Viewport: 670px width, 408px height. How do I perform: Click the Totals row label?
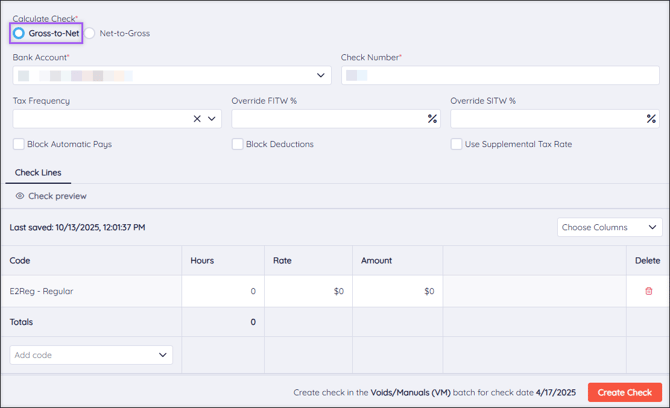[x=21, y=322]
